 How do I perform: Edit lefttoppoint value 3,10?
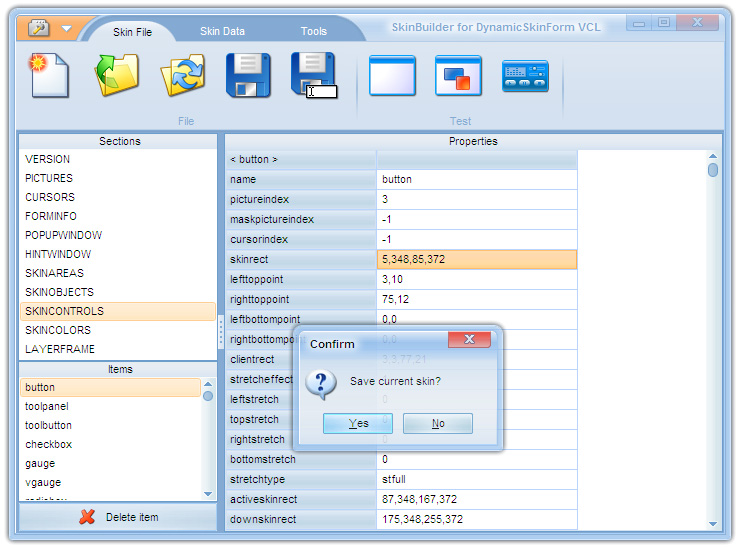tap(477, 279)
